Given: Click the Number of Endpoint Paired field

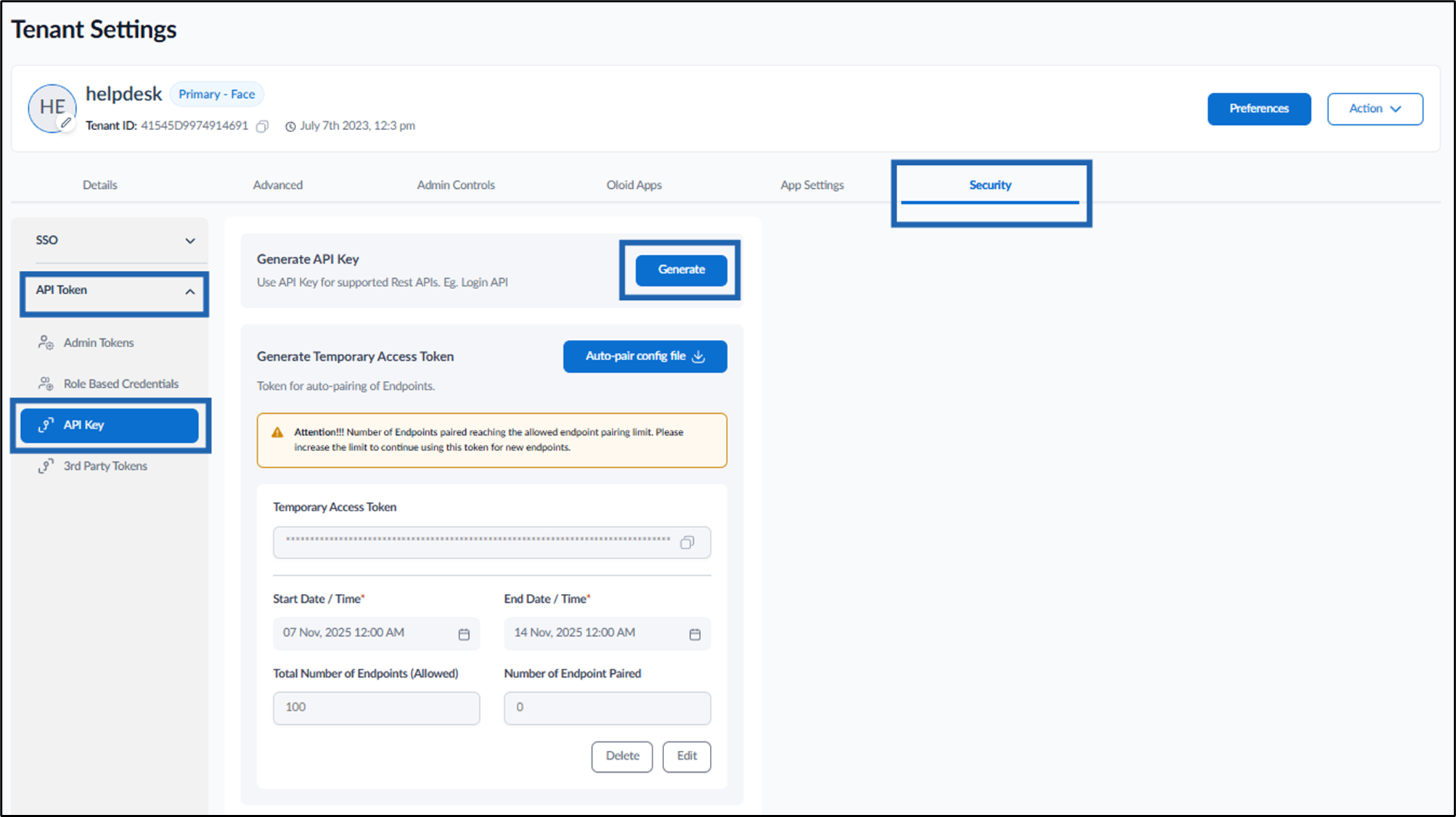Looking at the screenshot, I should point(607,708).
